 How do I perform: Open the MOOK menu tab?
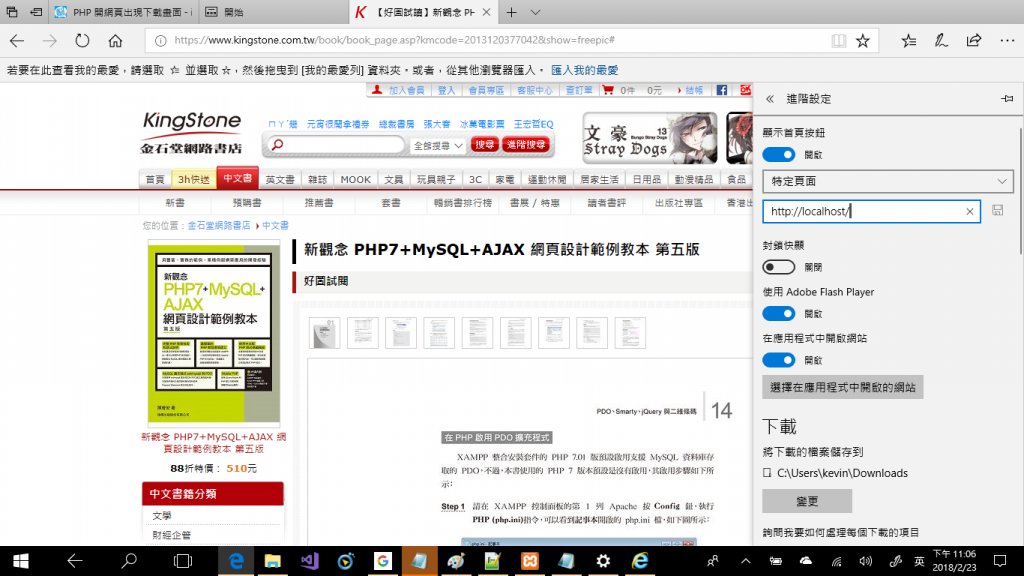point(355,179)
